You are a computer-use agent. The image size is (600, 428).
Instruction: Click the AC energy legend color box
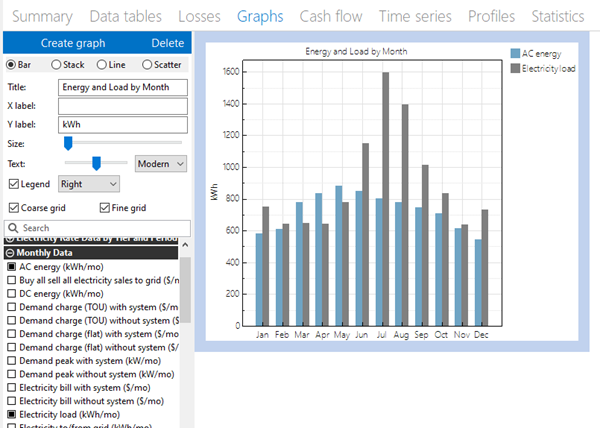pos(515,53)
